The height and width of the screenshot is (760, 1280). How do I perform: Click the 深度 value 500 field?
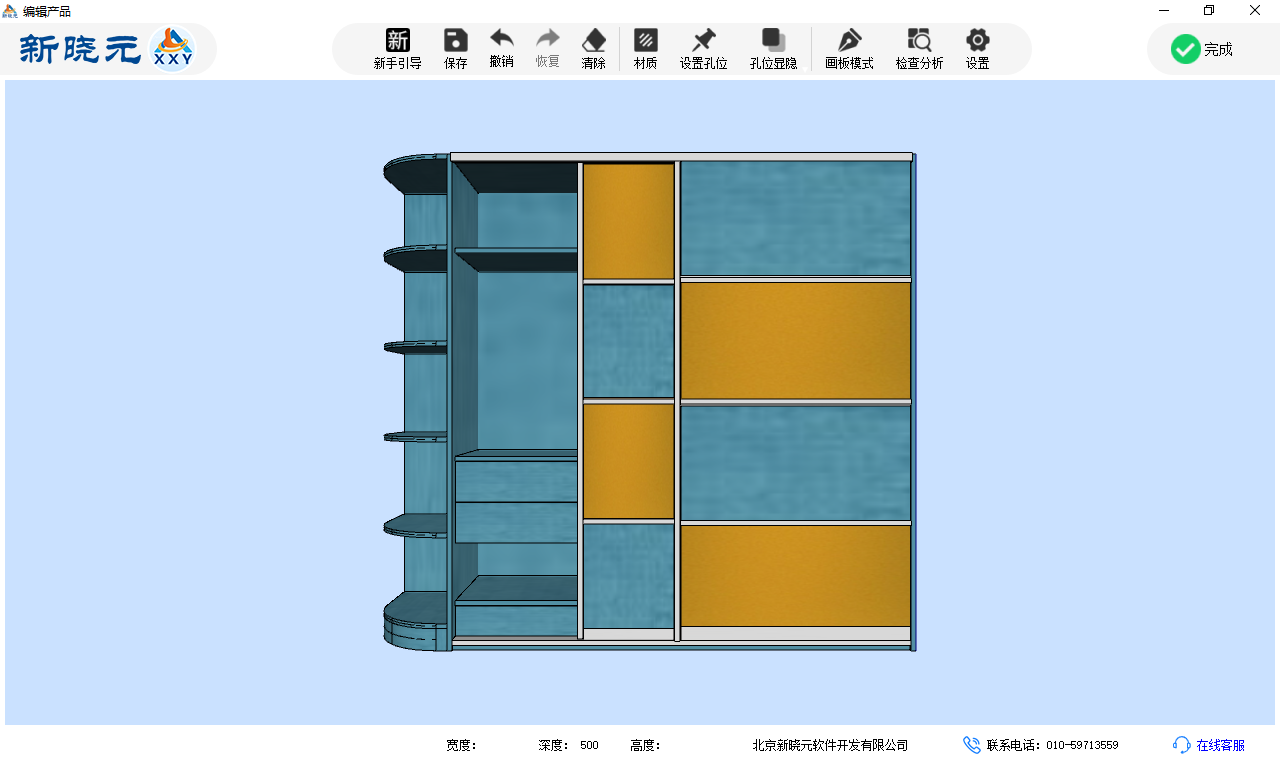coord(589,745)
